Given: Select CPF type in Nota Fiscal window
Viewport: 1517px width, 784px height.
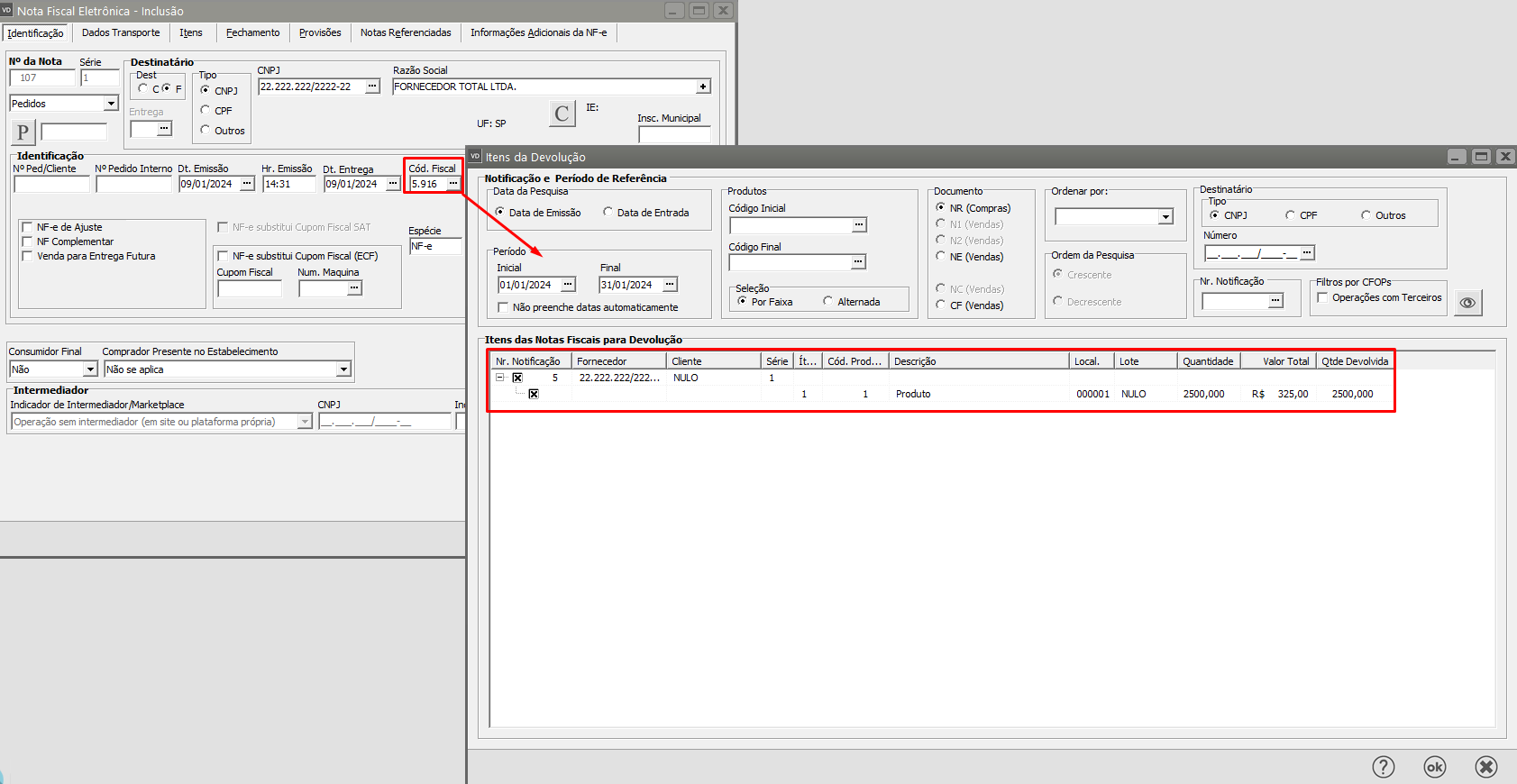Looking at the screenshot, I should point(205,110).
